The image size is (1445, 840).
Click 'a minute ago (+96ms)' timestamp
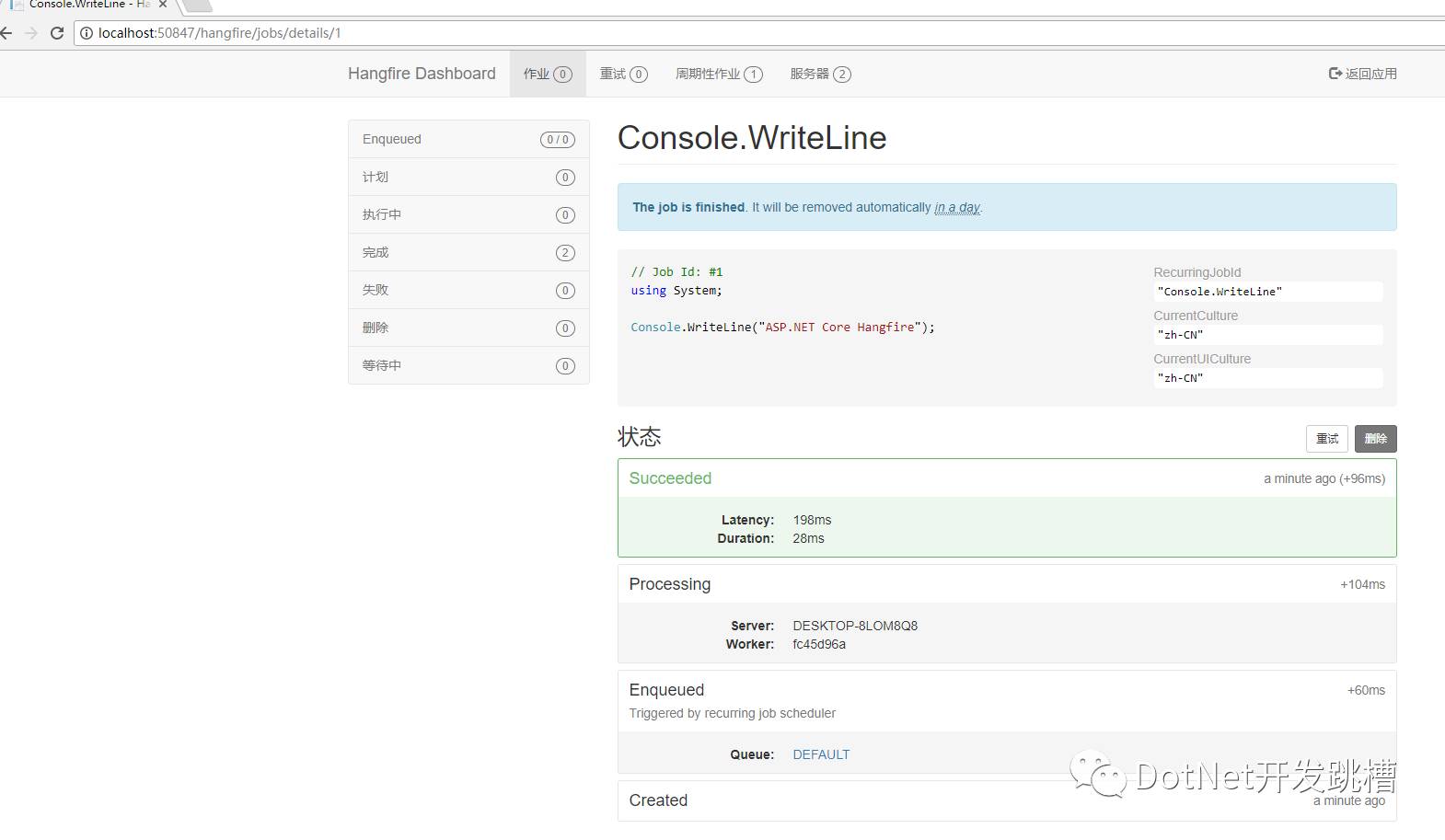coord(1324,478)
